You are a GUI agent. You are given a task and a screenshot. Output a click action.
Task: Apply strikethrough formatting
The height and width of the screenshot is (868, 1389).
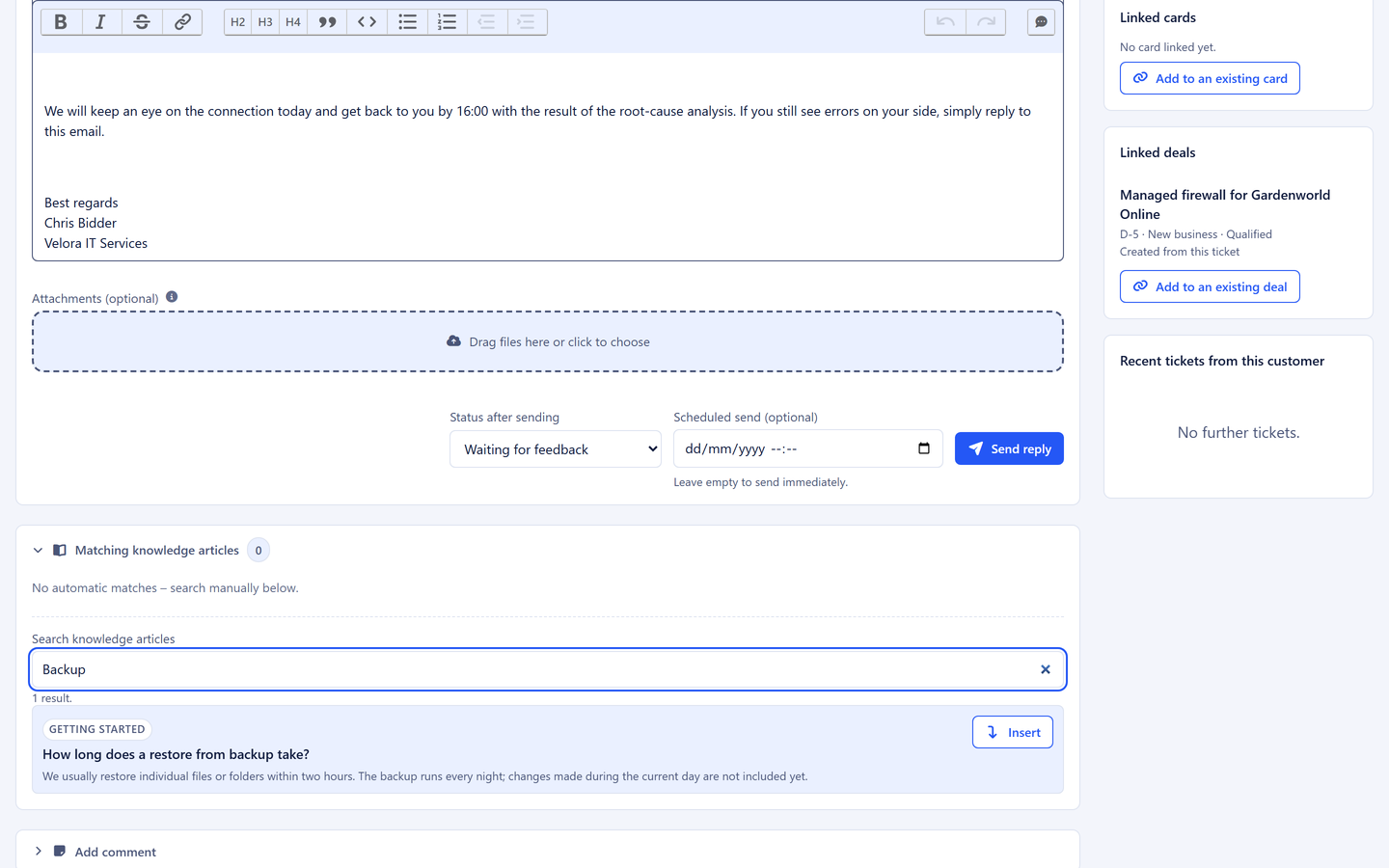pyautogui.click(x=142, y=22)
